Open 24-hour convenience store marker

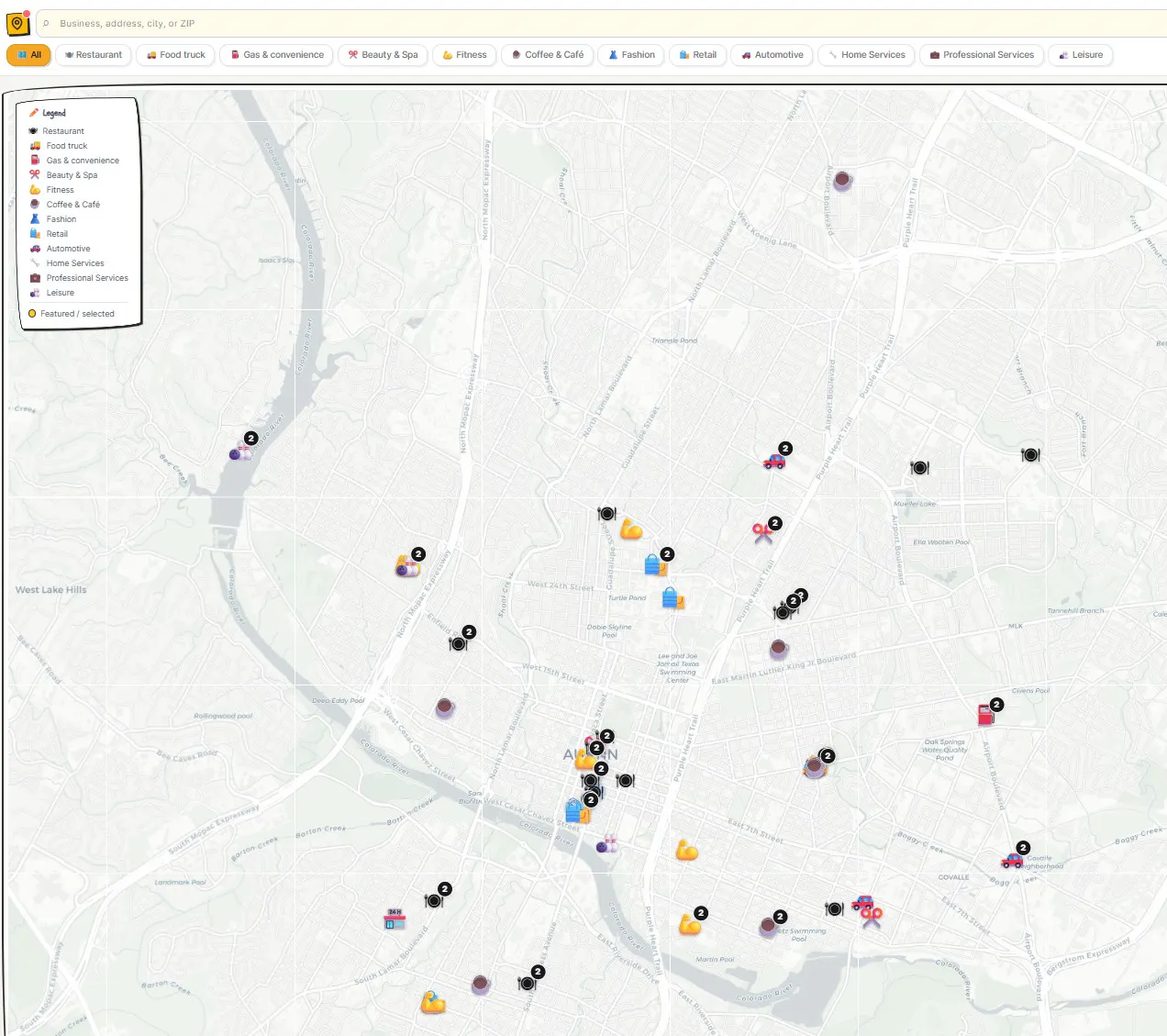395,919
